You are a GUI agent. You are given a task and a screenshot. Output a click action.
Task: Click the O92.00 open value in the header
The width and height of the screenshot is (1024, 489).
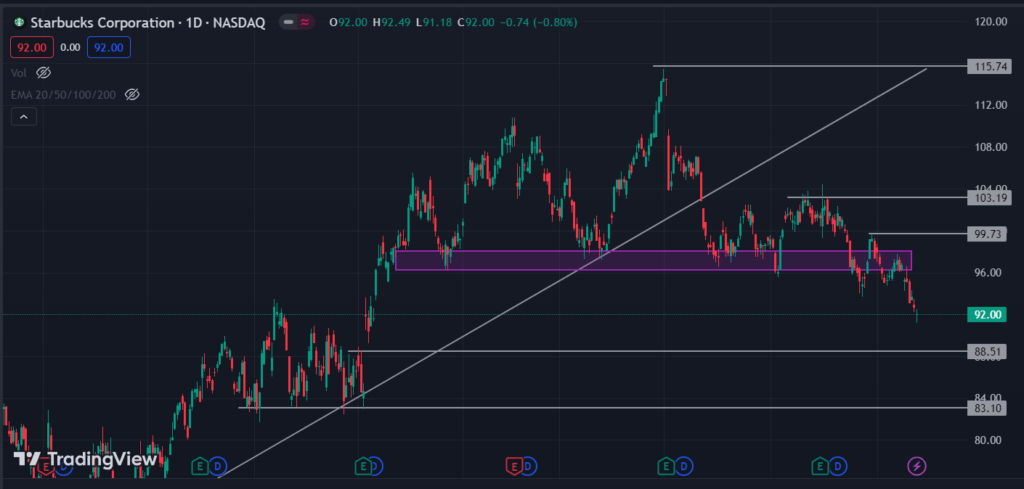click(349, 22)
